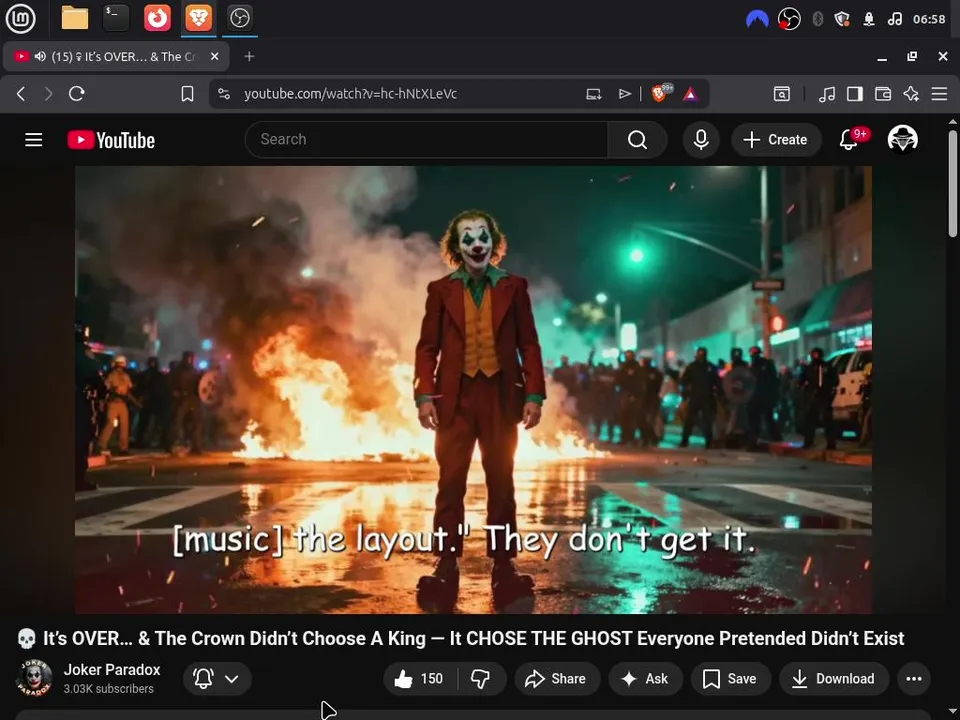
Task: Open Brave Wallet
Action: click(883, 94)
